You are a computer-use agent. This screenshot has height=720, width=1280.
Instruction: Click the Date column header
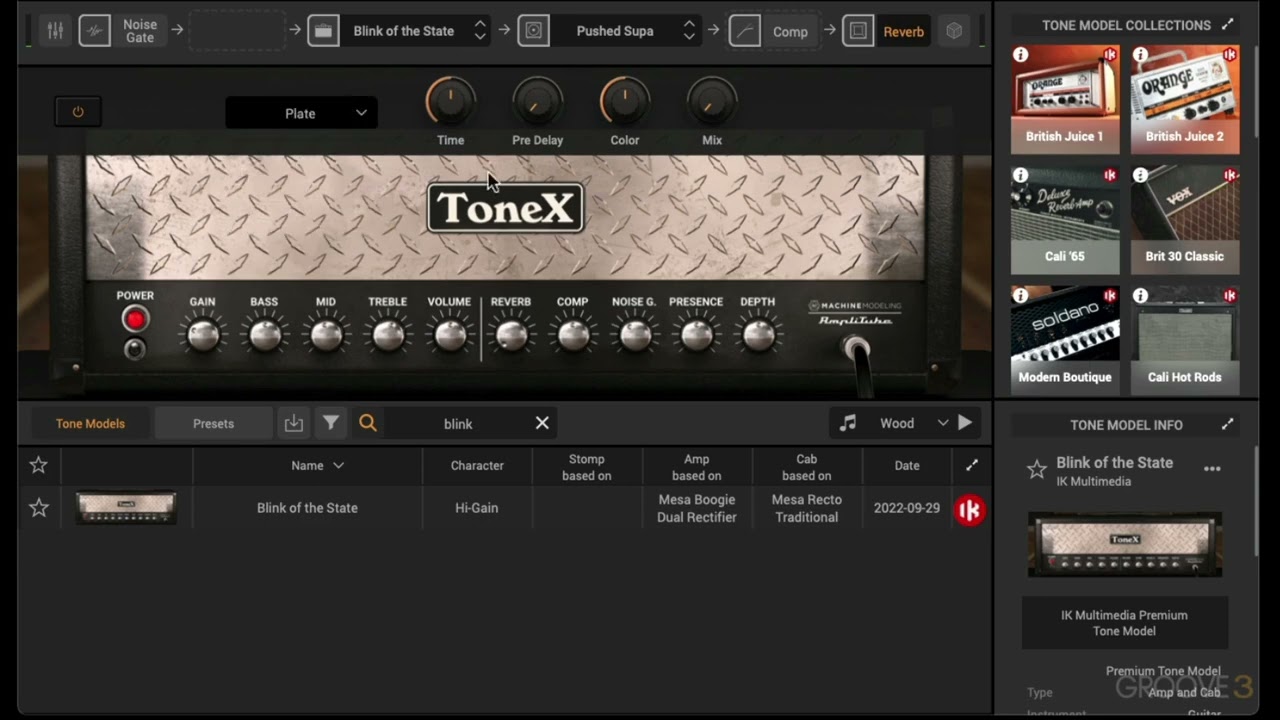point(907,465)
